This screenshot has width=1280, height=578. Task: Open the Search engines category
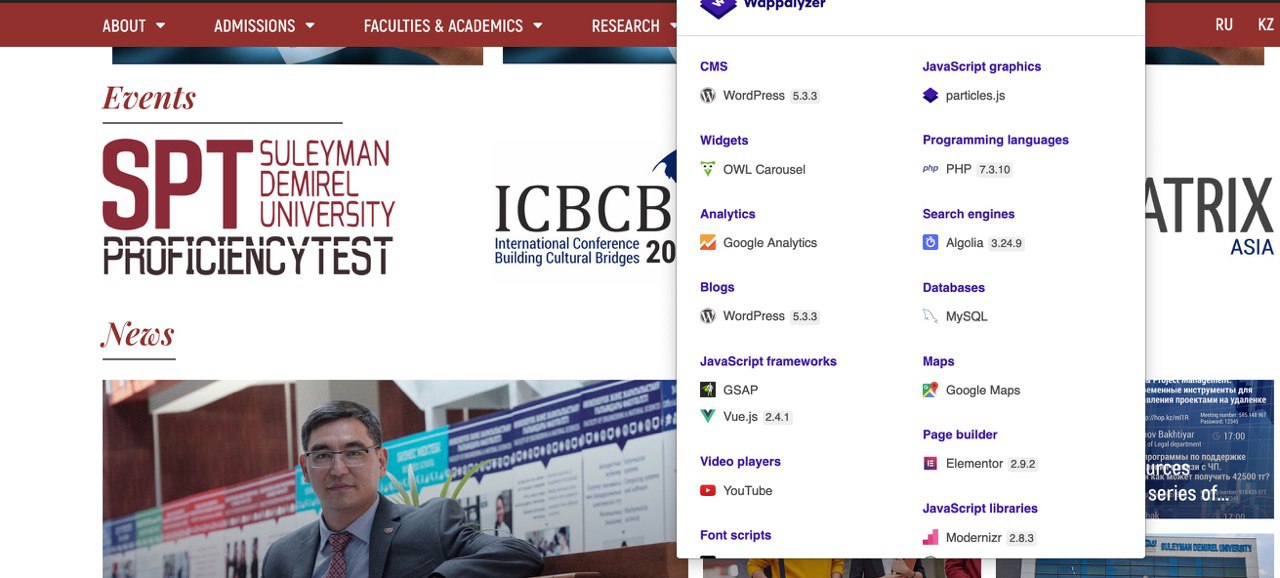point(969,214)
